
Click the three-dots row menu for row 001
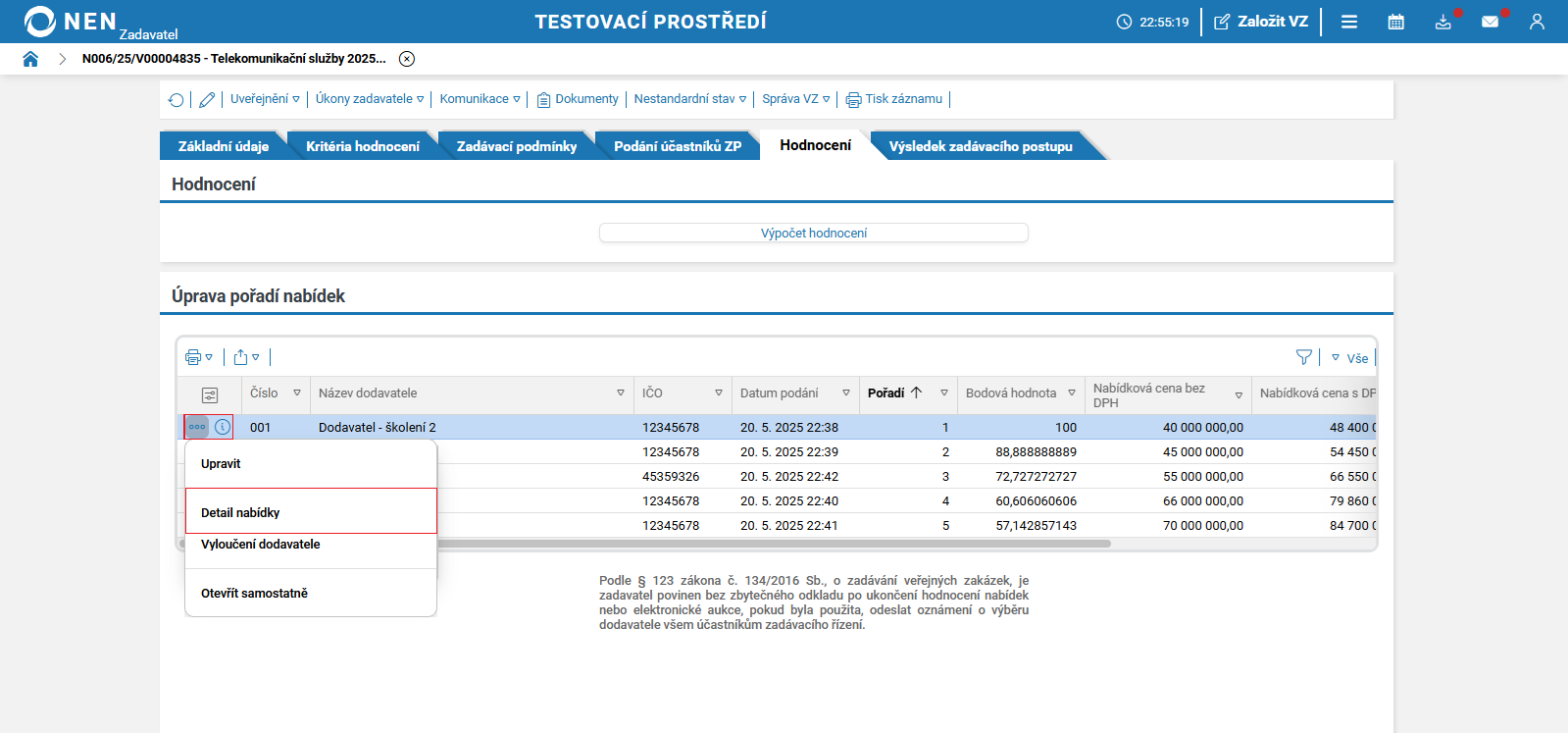(x=197, y=427)
